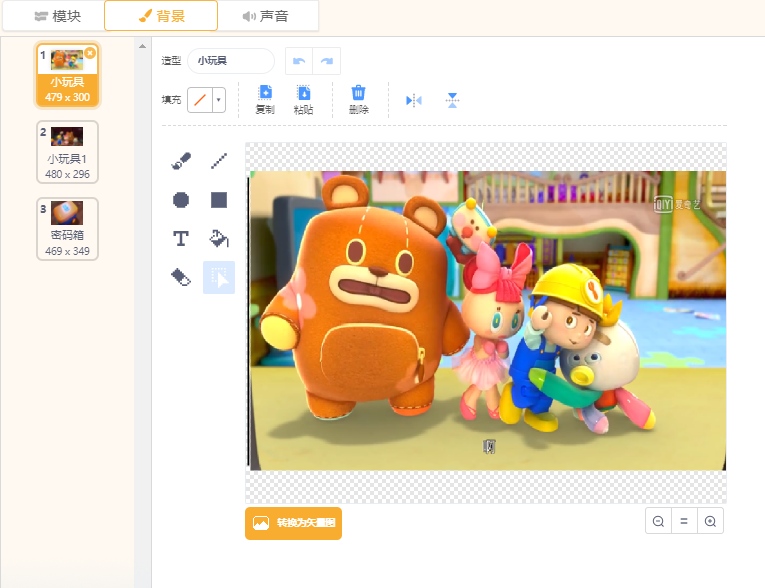Screen dimensions: 765x588
Task: Delete the 小玩具 backdrop with the x
Action: point(90,53)
